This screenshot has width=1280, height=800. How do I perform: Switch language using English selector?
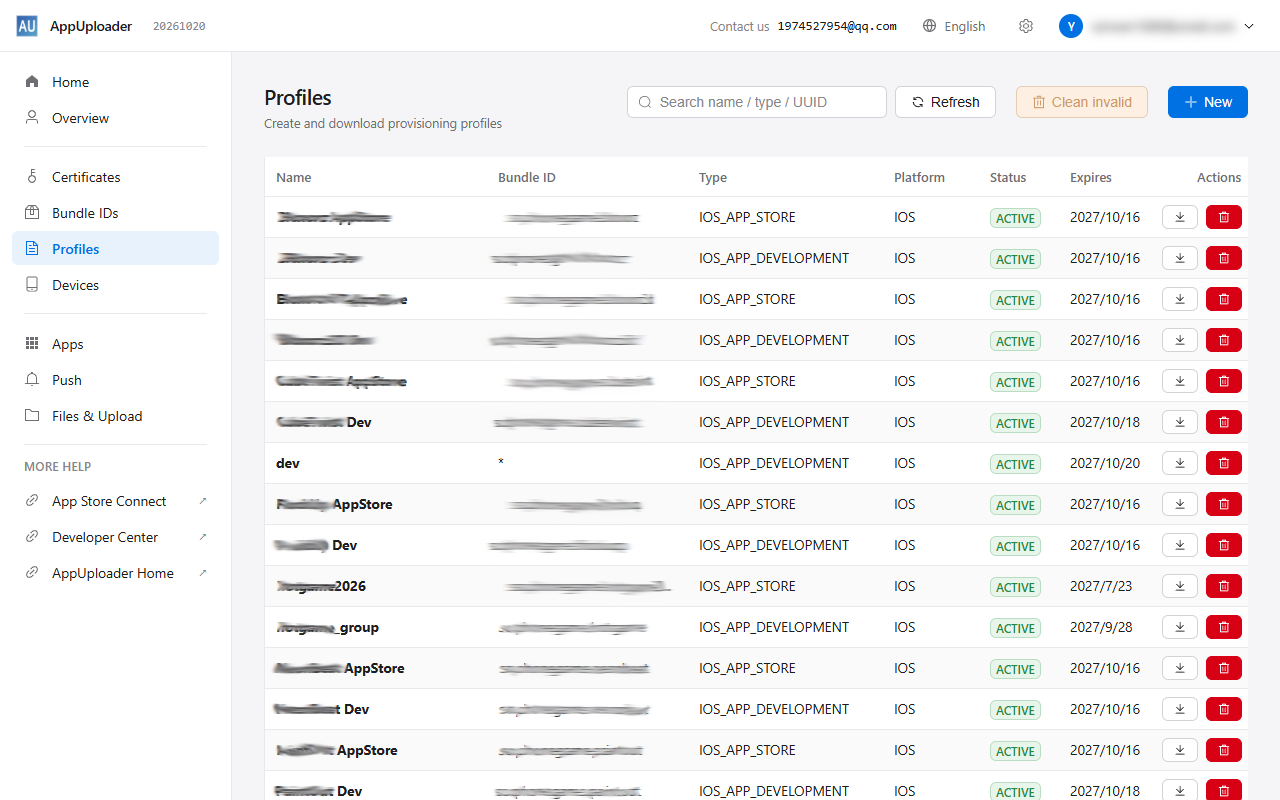pyautogui.click(x=954, y=26)
